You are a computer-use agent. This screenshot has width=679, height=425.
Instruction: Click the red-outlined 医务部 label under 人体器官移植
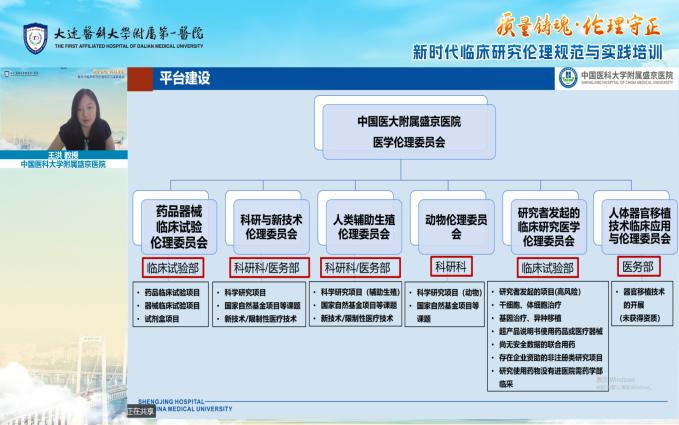pyautogui.click(x=638, y=267)
